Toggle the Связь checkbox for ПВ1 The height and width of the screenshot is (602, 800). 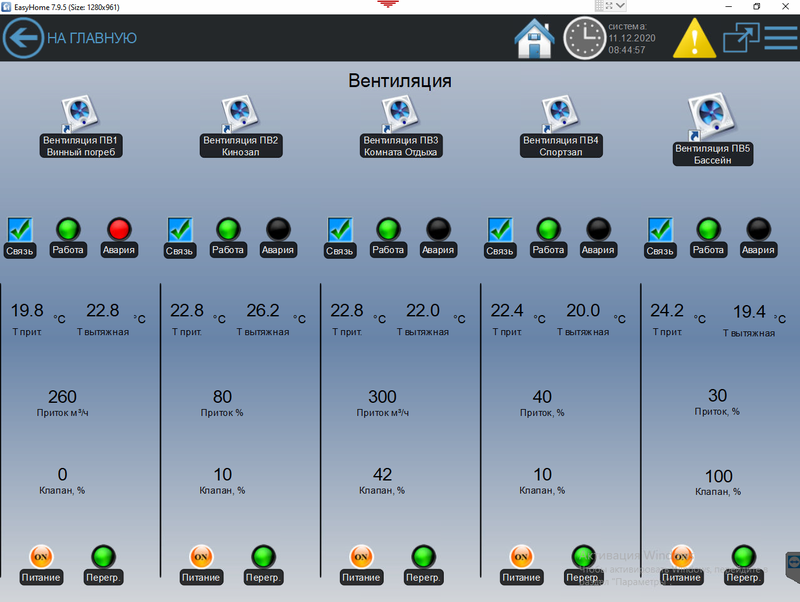click(x=21, y=229)
